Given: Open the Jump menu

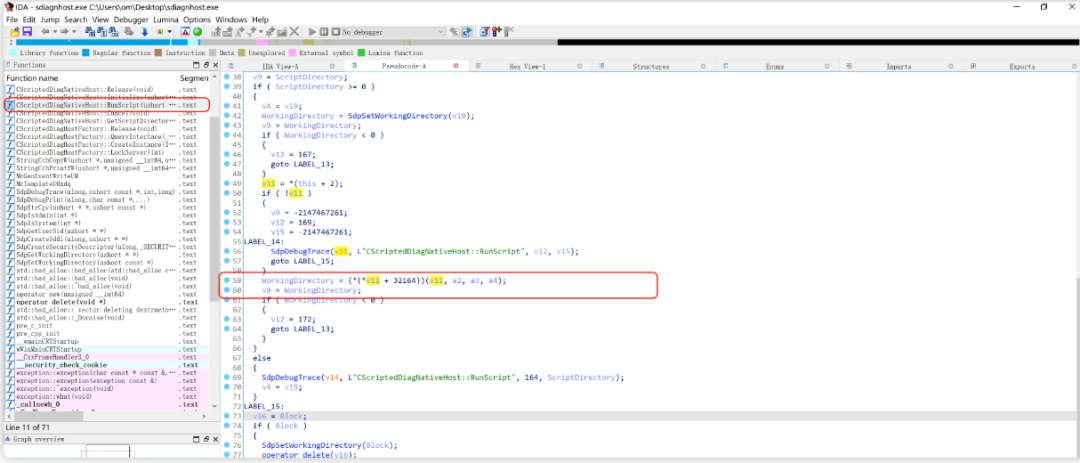Looking at the screenshot, I should [50, 20].
